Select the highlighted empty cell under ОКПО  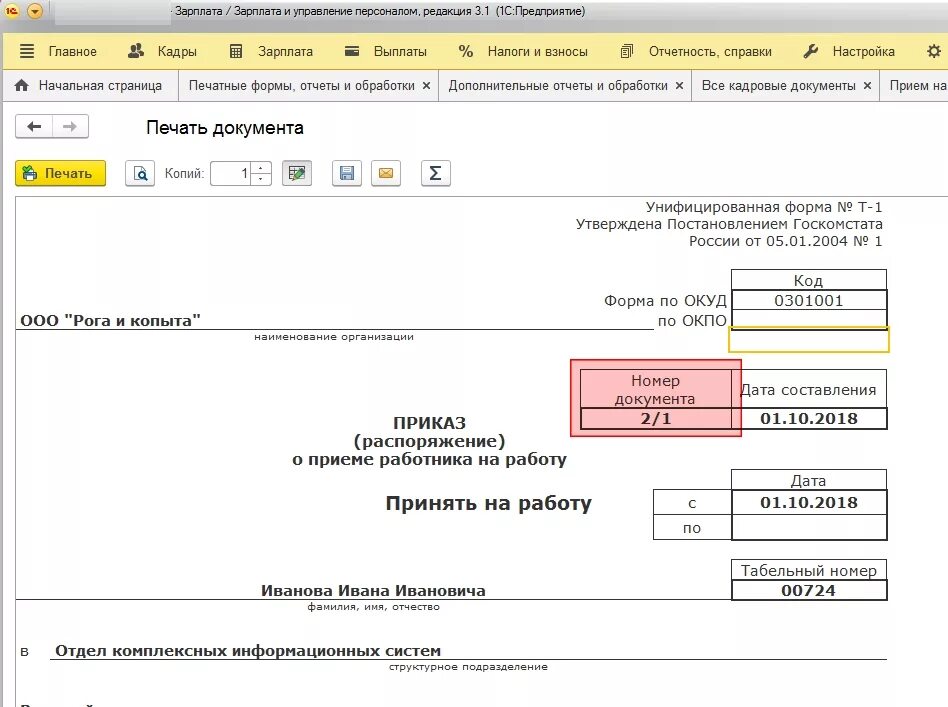(809, 340)
